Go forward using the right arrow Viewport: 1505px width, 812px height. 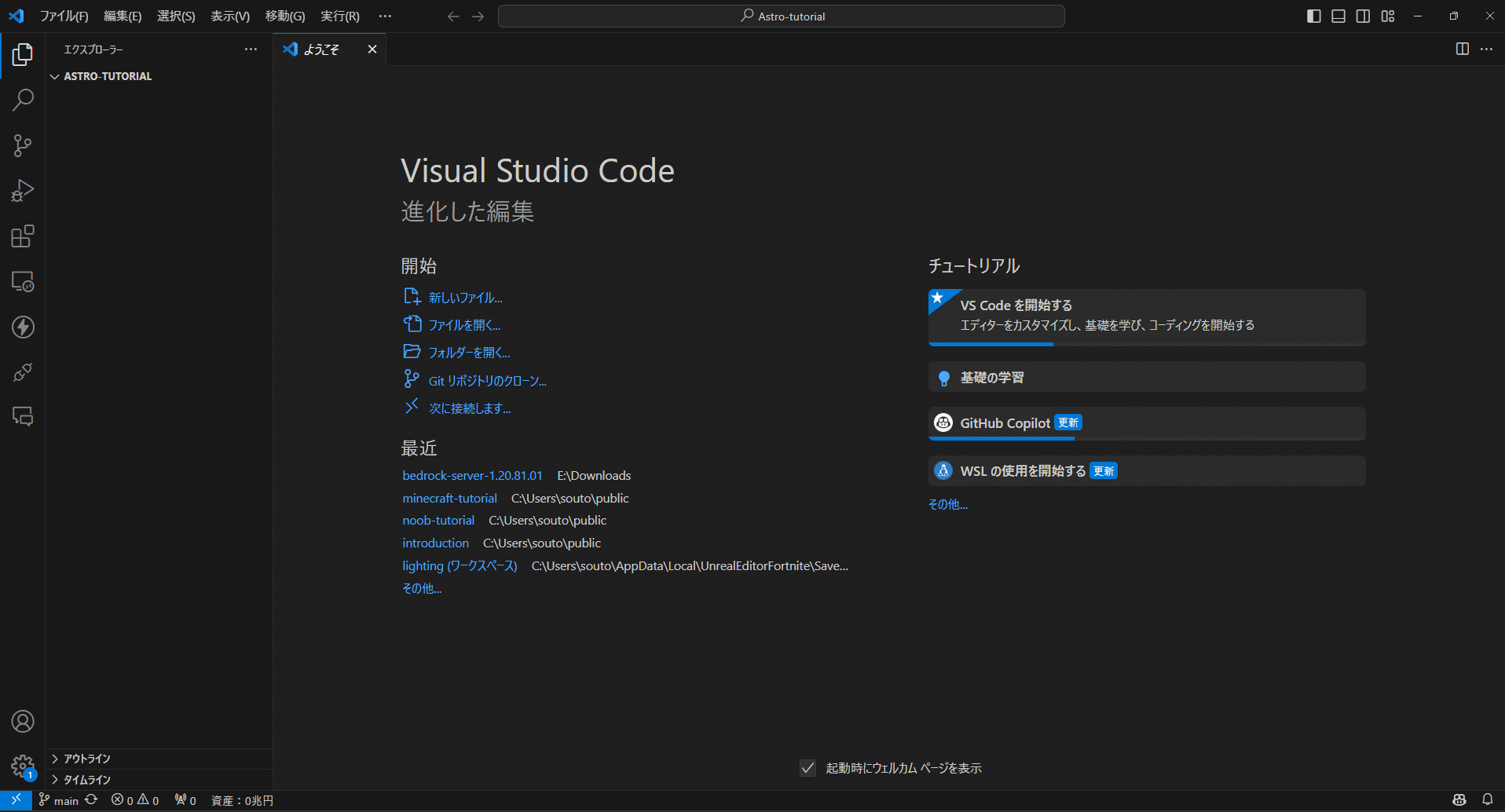tap(478, 16)
